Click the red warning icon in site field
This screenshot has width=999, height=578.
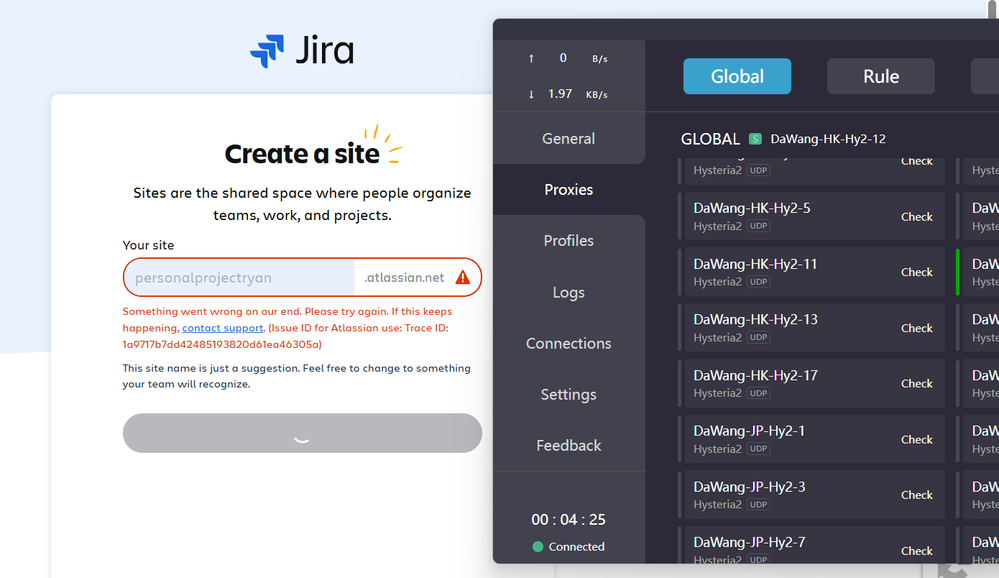tap(463, 277)
